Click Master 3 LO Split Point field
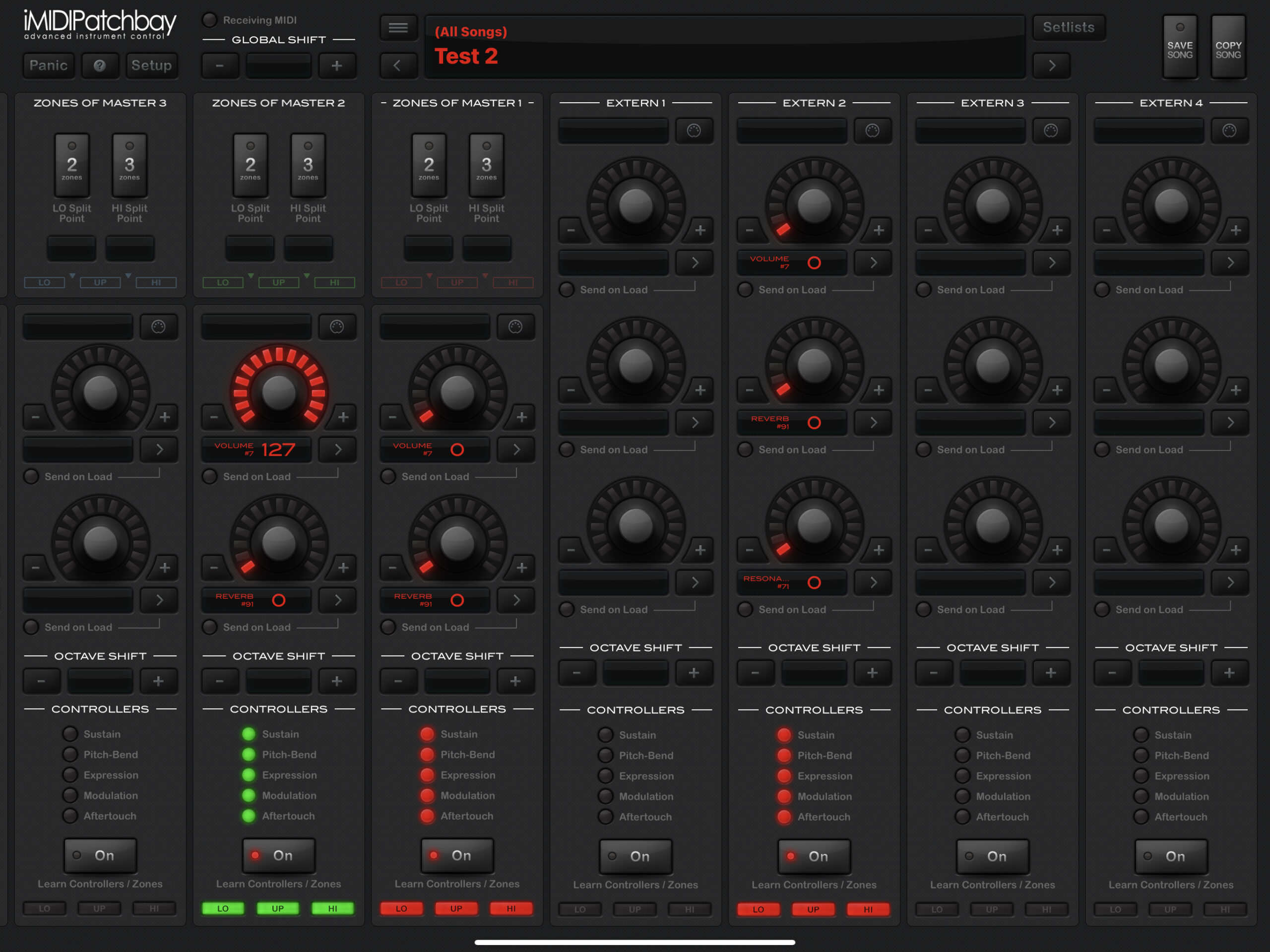 tap(72, 249)
